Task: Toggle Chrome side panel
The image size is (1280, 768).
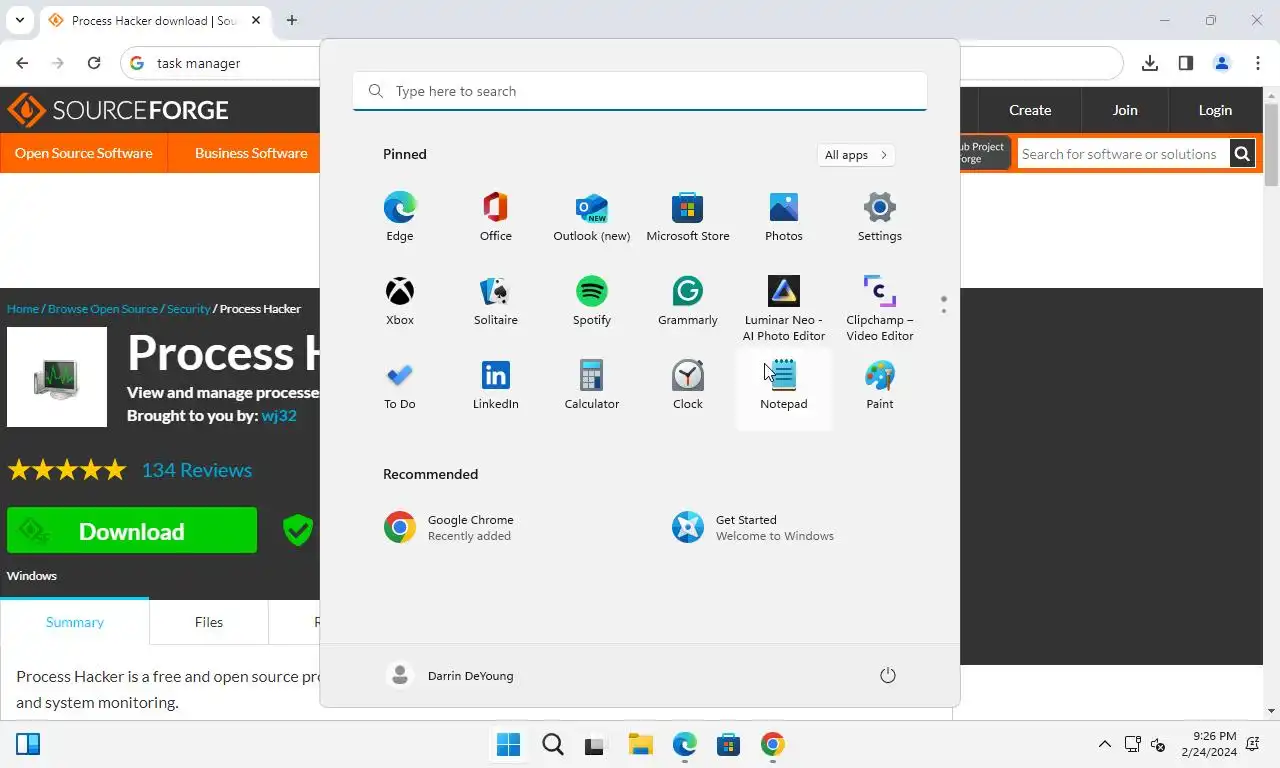Action: (x=1186, y=63)
